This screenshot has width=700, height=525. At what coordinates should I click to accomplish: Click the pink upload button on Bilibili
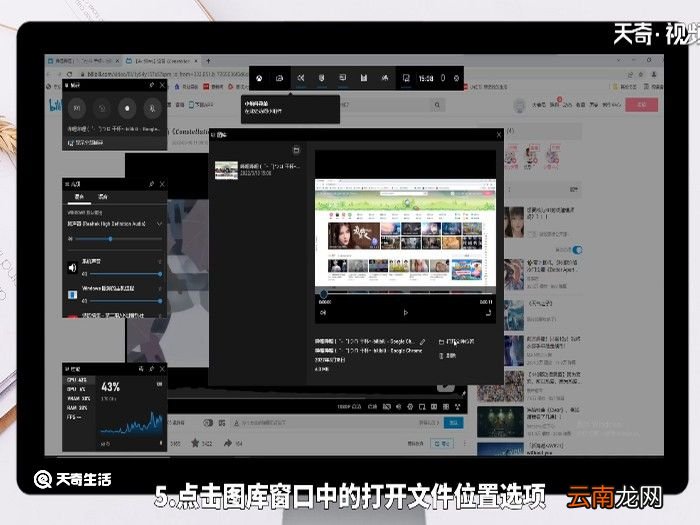click(642, 105)
